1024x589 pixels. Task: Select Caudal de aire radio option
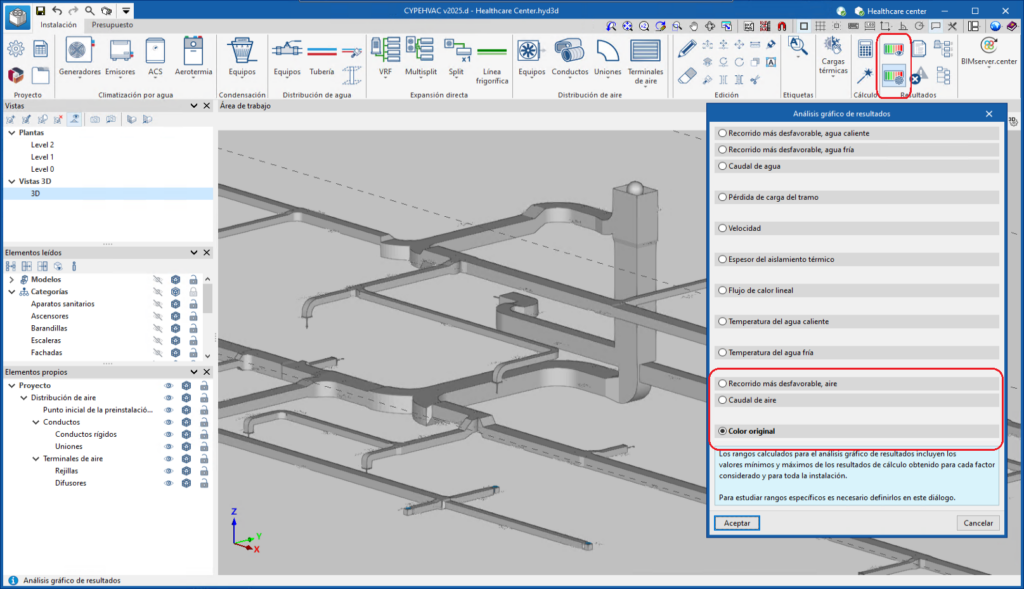[x=723, y=400]
